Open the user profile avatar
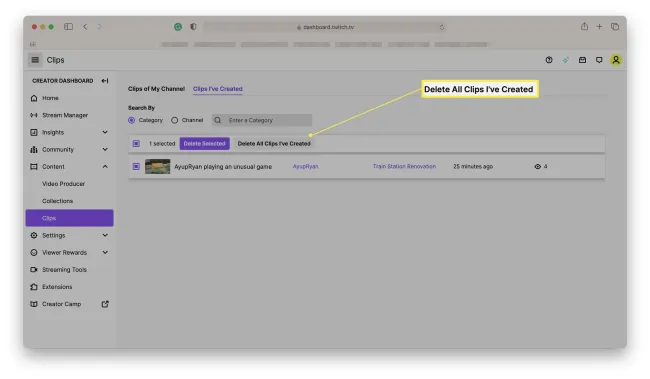 (616, 60)
